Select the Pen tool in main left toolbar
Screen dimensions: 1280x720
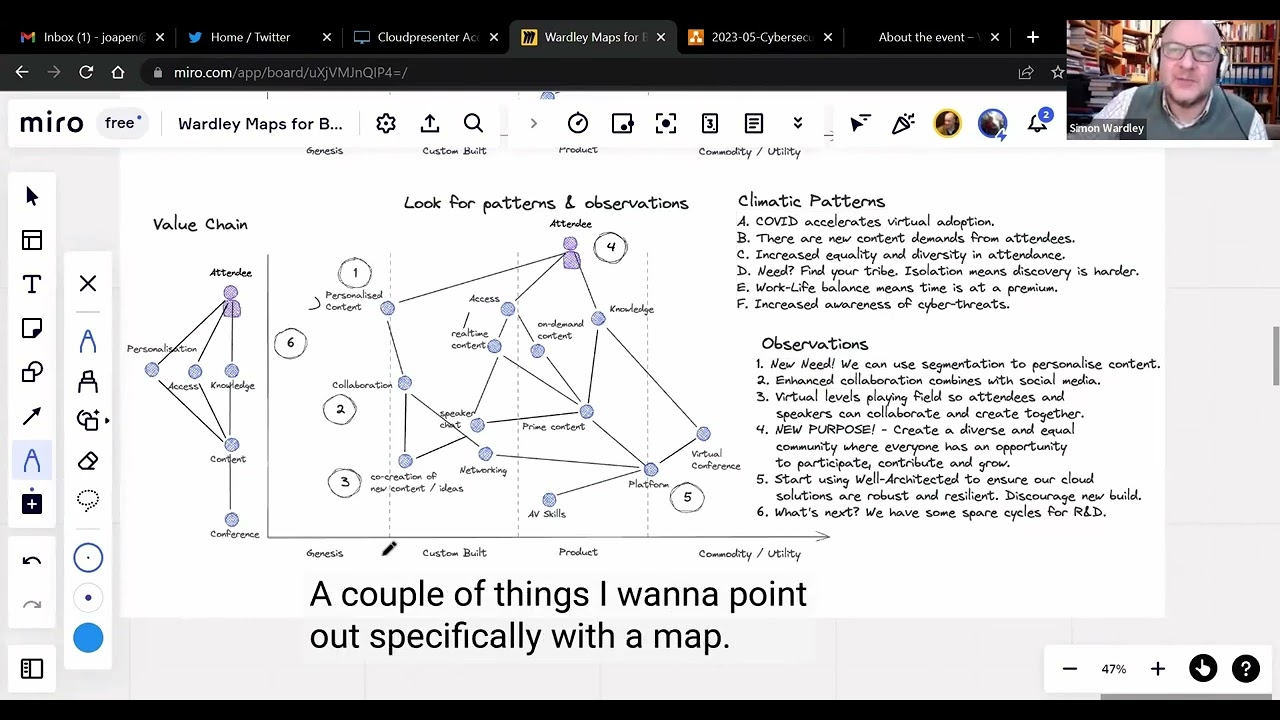coord(32,460)
